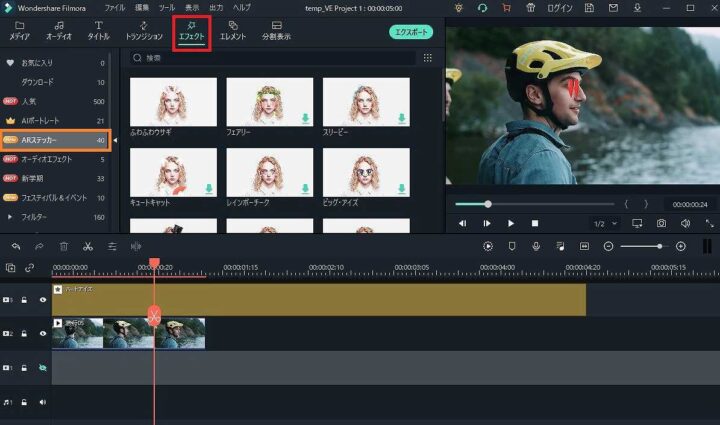Click the grid view icon beside search
Screen dimensions: 720x425
[428, 58]
